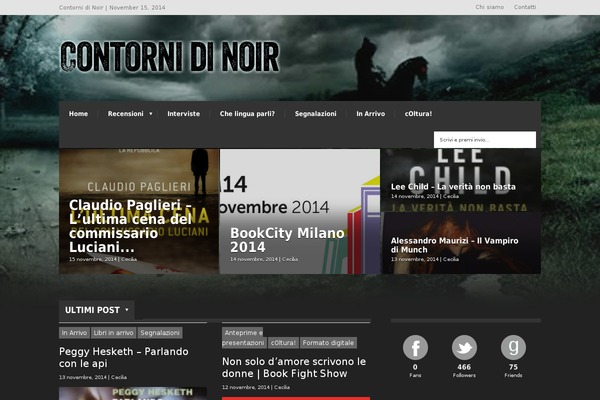Image resolution: width=600 pixels, height=400 pixels.
Task: Open Lee Child La verità non basta
Action: tap(453, 187)
